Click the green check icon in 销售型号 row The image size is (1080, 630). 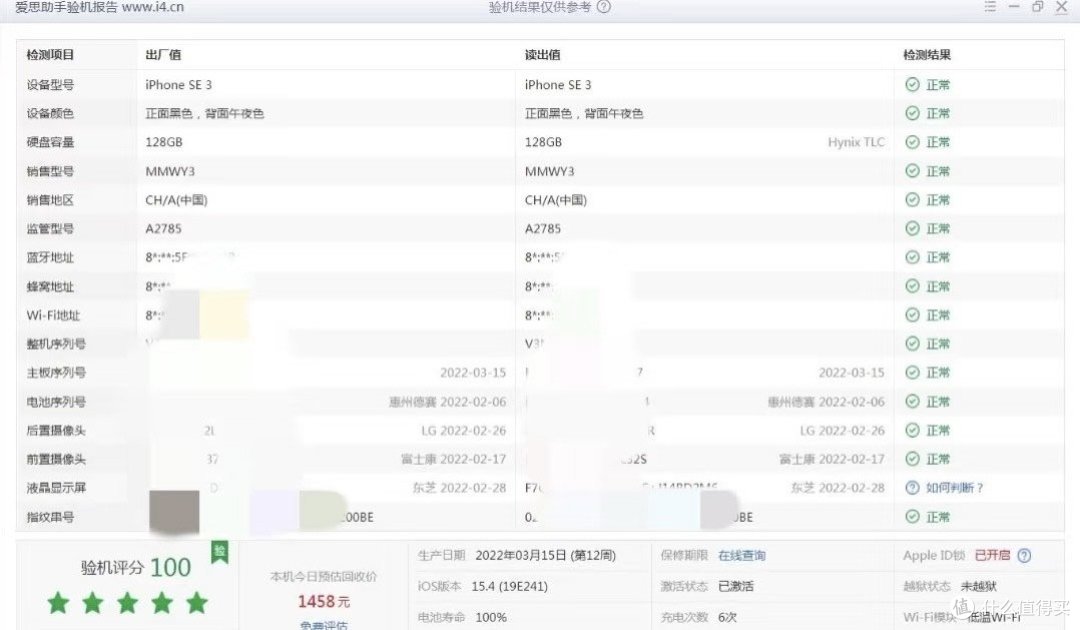pos(912,171)
